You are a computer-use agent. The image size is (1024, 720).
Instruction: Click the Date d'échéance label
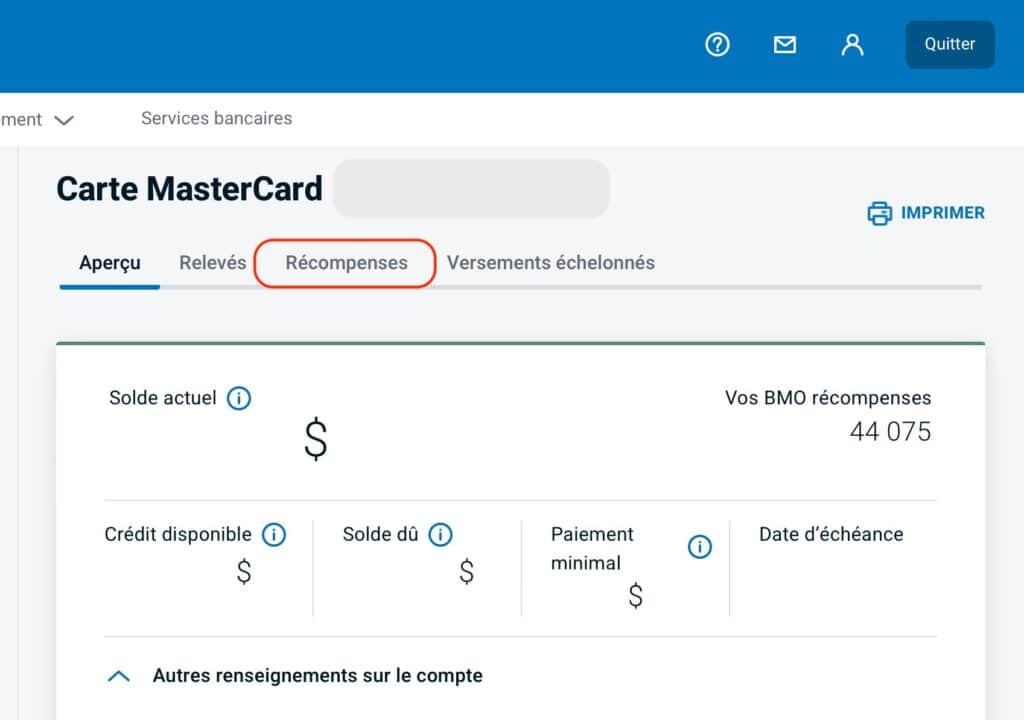(831, 534)
